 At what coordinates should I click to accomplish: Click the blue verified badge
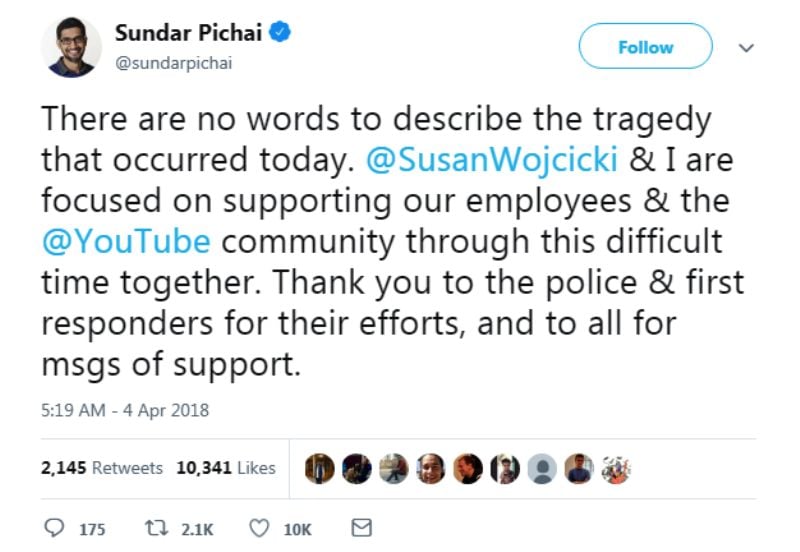coord(280,32)
